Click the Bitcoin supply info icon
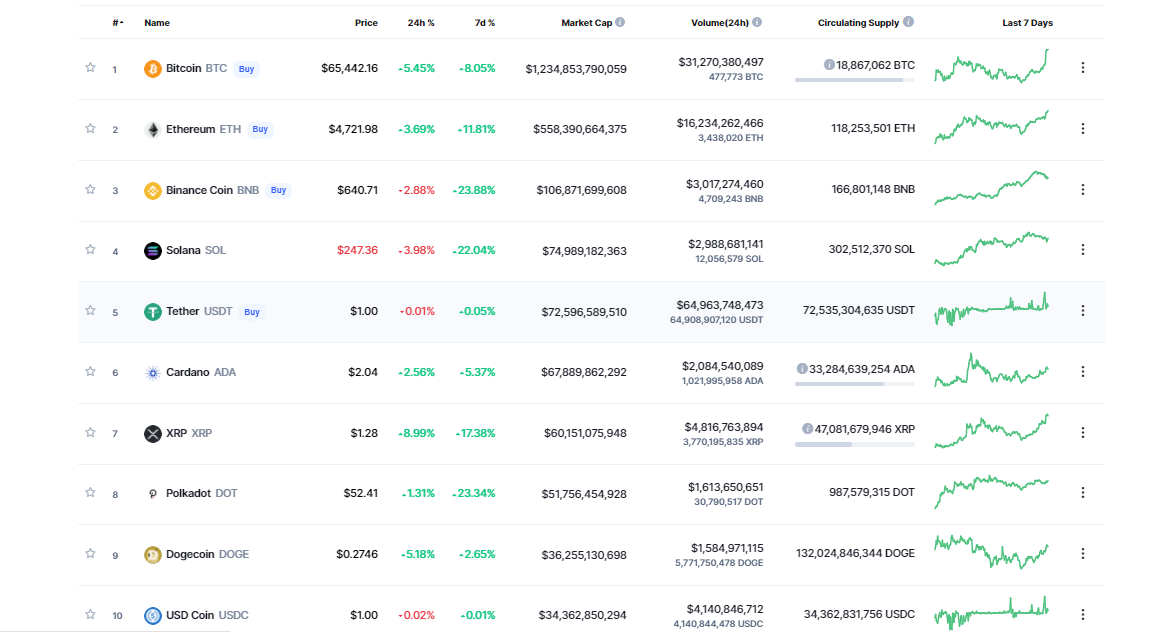Viewport: 1176px width, 632px height. point(829,65)
